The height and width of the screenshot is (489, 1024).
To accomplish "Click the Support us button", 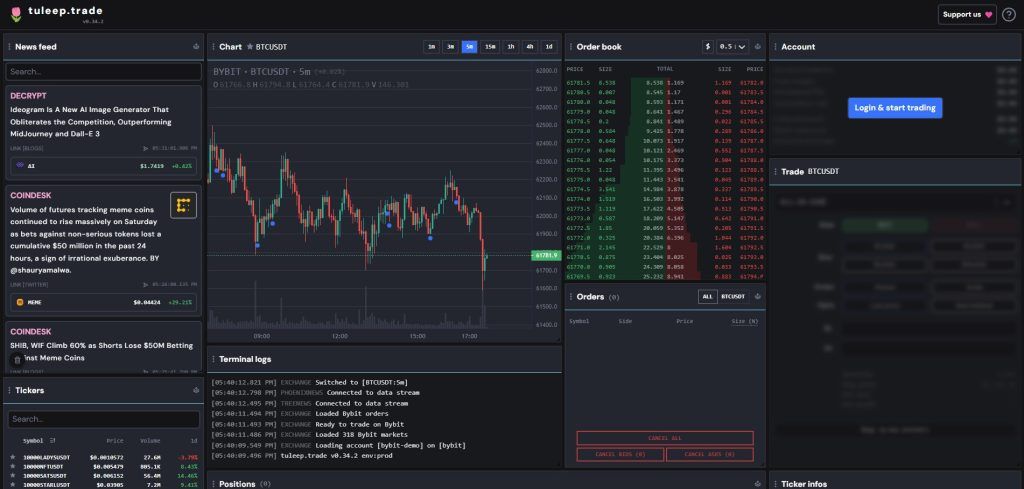I will click(967, 14).
